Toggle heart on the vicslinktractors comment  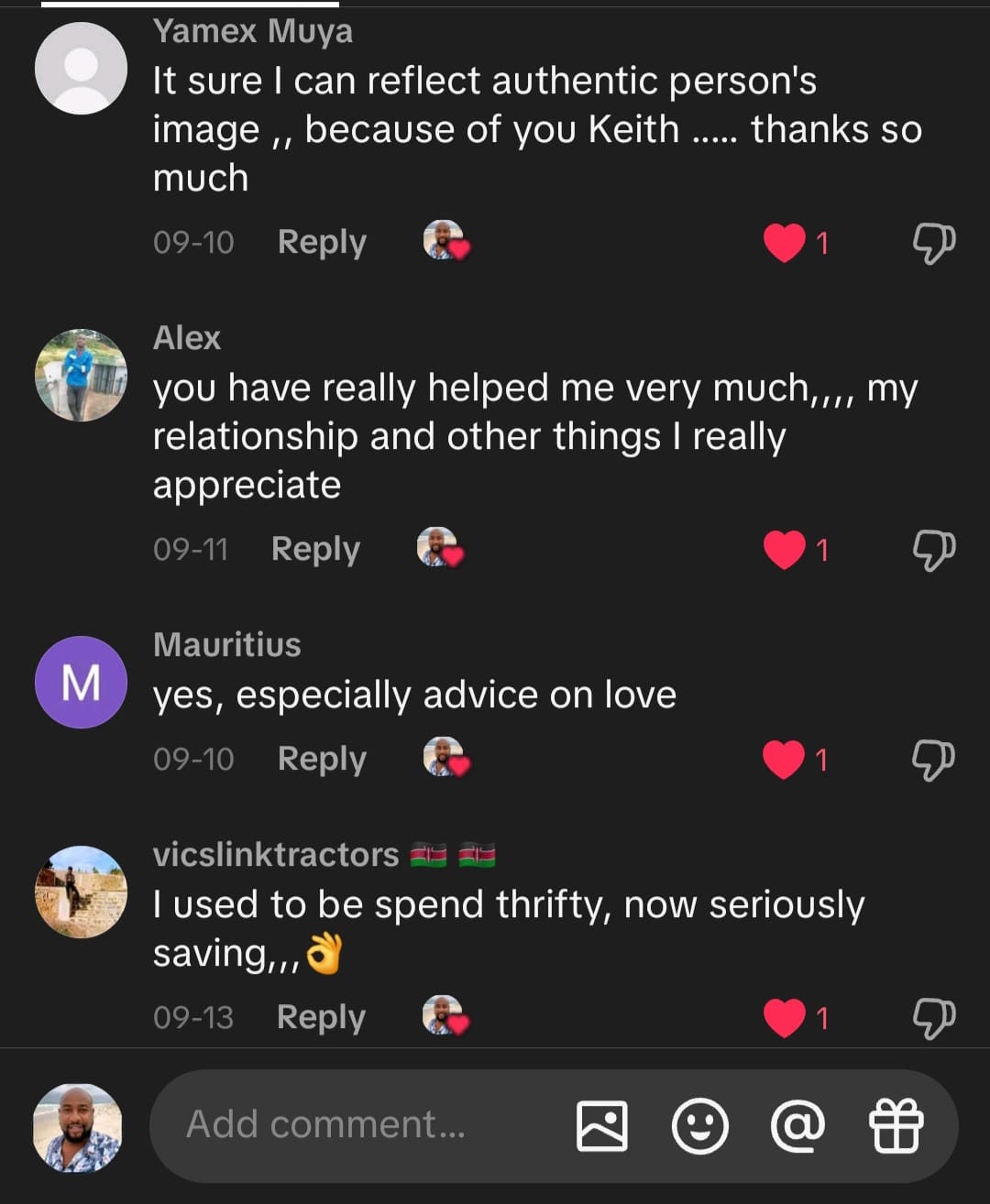click(x=785, y=1018)
